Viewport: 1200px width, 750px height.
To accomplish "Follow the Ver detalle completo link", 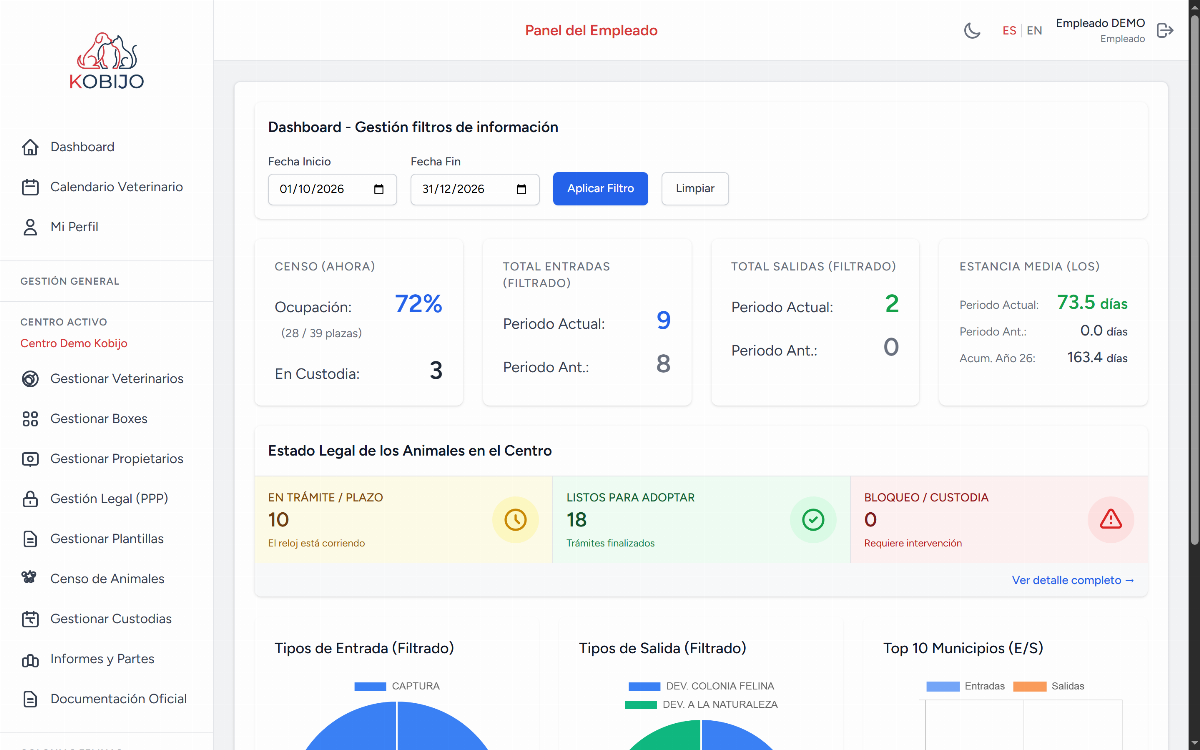I will pyautogui.click(x=1073, y=580).
